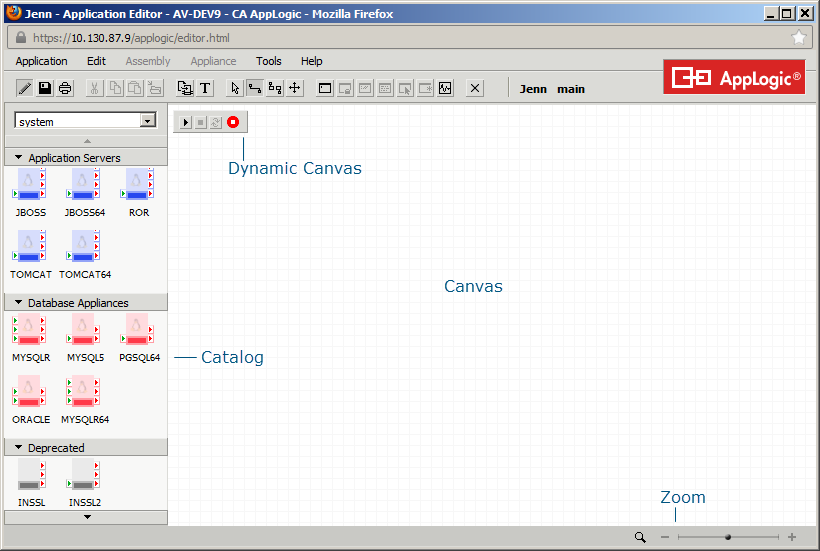Open the Edit menu
The width and height of the screenshot is (820, 551).
(96, 61)
